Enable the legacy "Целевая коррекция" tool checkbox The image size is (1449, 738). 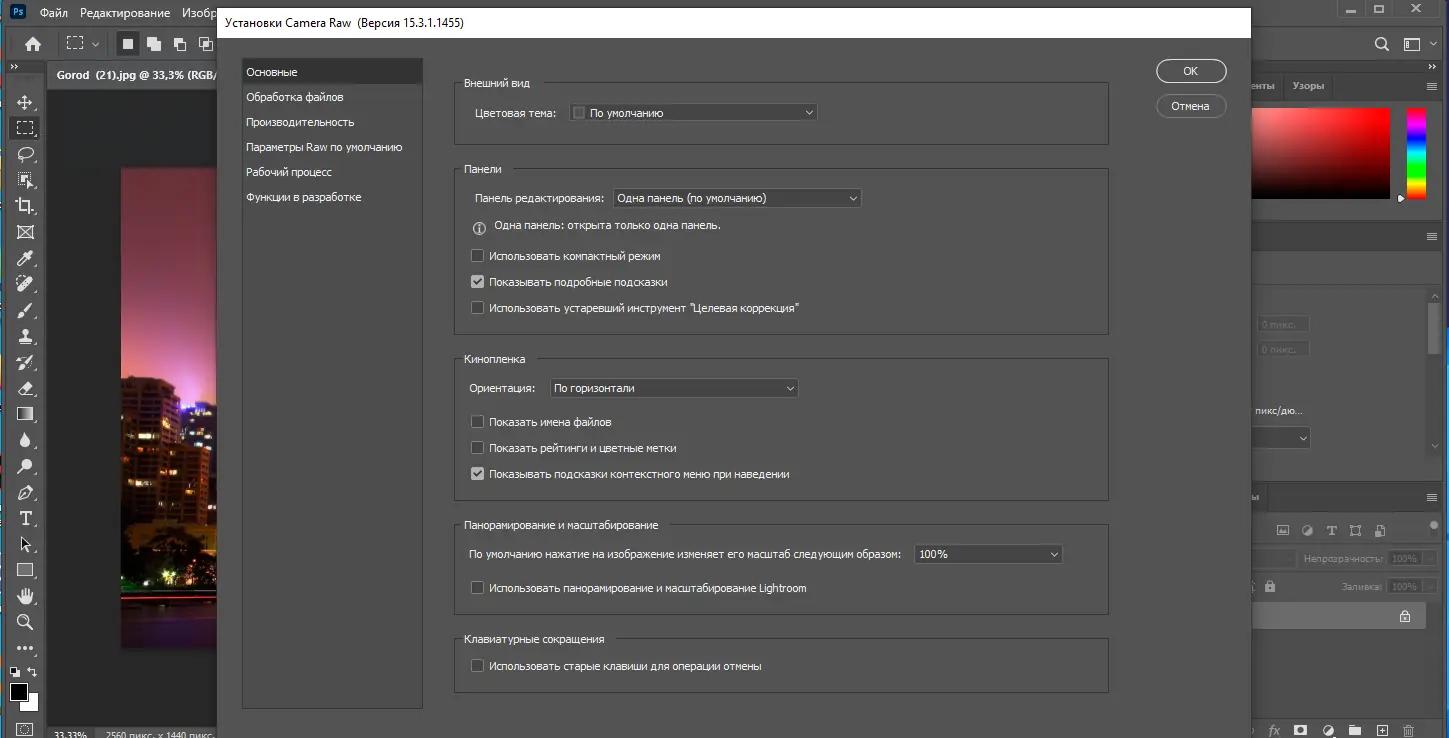[478, 308]
